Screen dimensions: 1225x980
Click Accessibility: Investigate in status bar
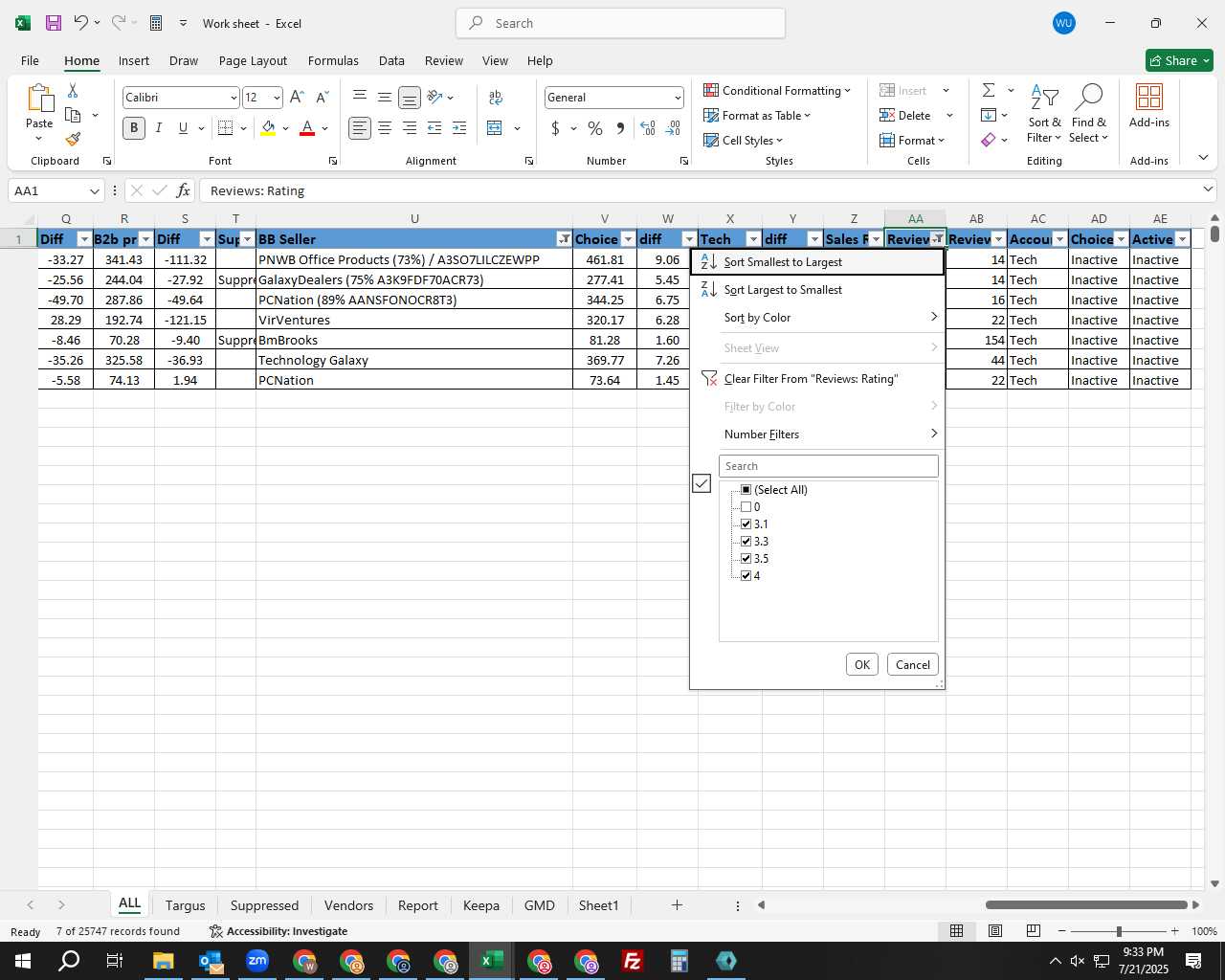point(278,931)
